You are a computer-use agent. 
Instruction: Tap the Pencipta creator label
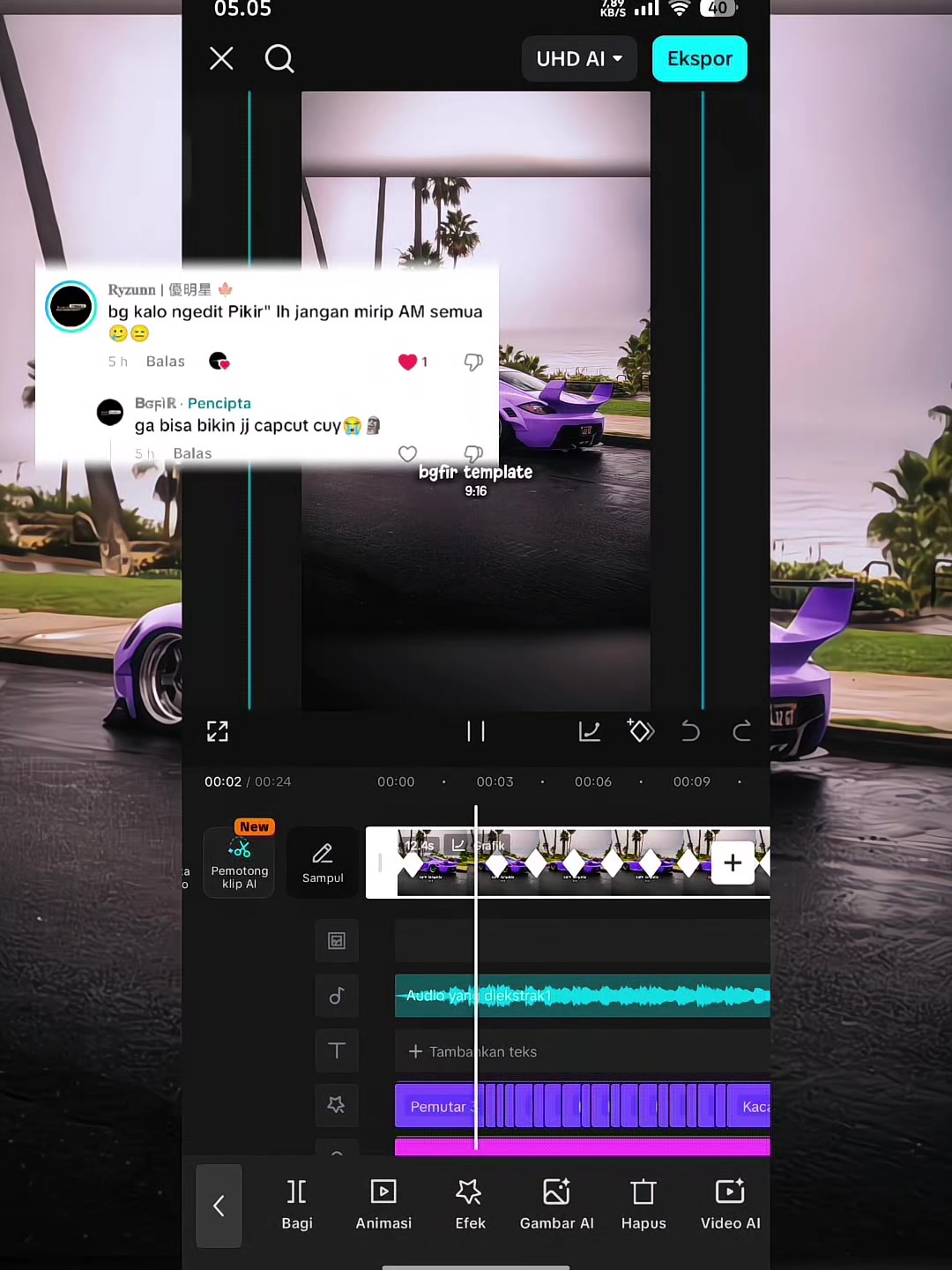(219, 403)
